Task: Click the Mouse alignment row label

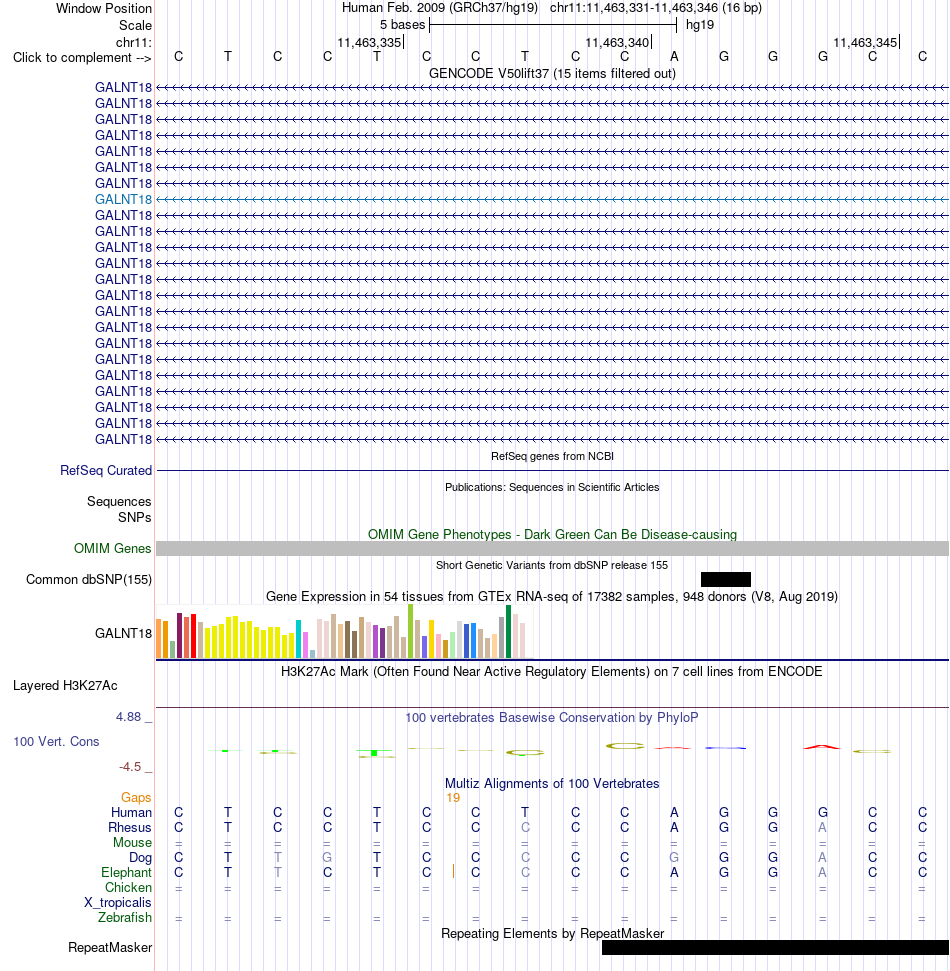Action: 132,843
